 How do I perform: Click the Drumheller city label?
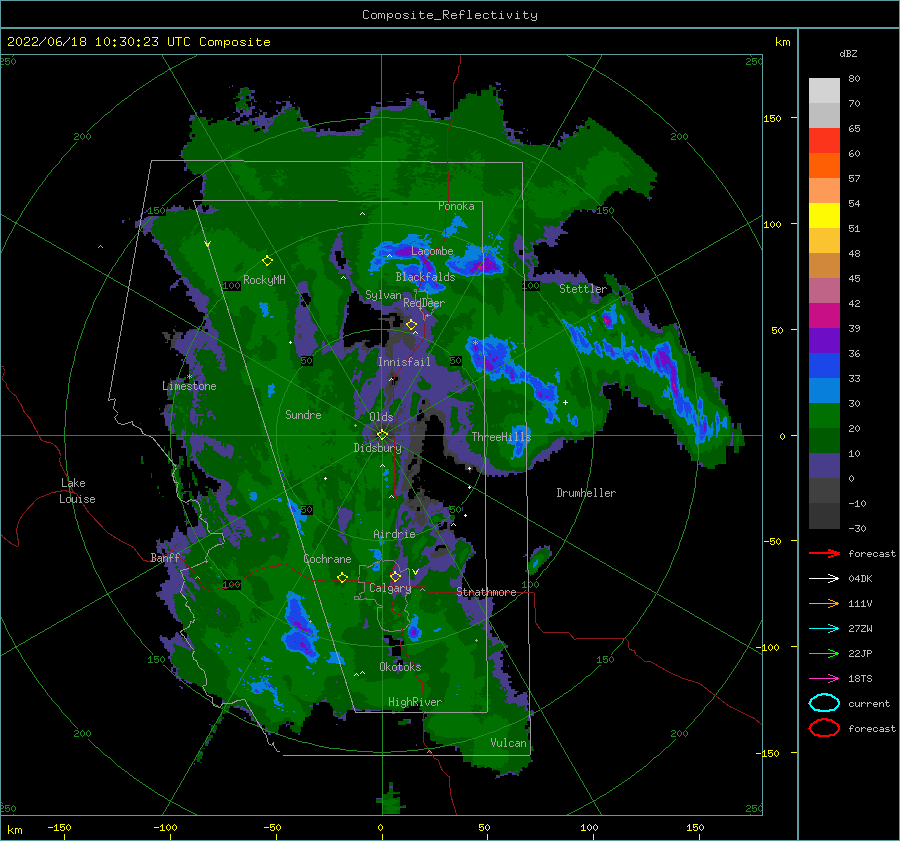pos(586,493)
